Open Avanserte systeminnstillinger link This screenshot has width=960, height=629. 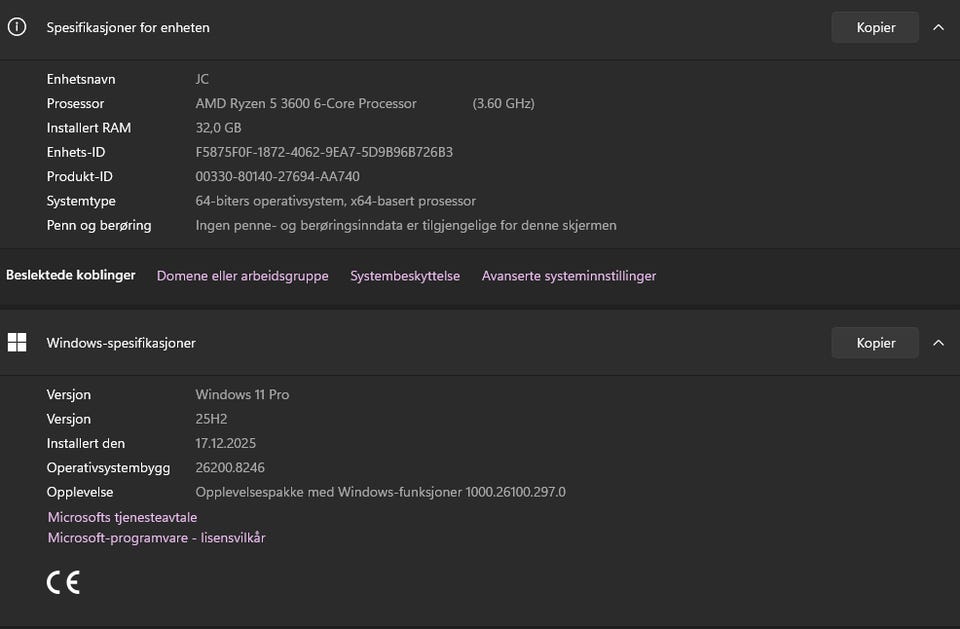569,276
